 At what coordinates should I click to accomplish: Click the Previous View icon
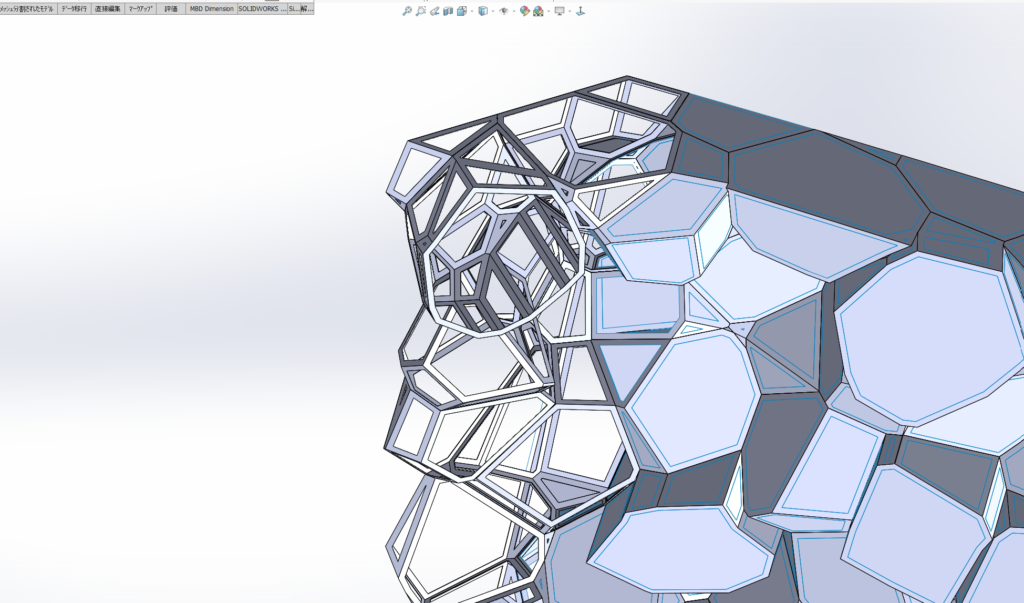[x=435, y=11]
